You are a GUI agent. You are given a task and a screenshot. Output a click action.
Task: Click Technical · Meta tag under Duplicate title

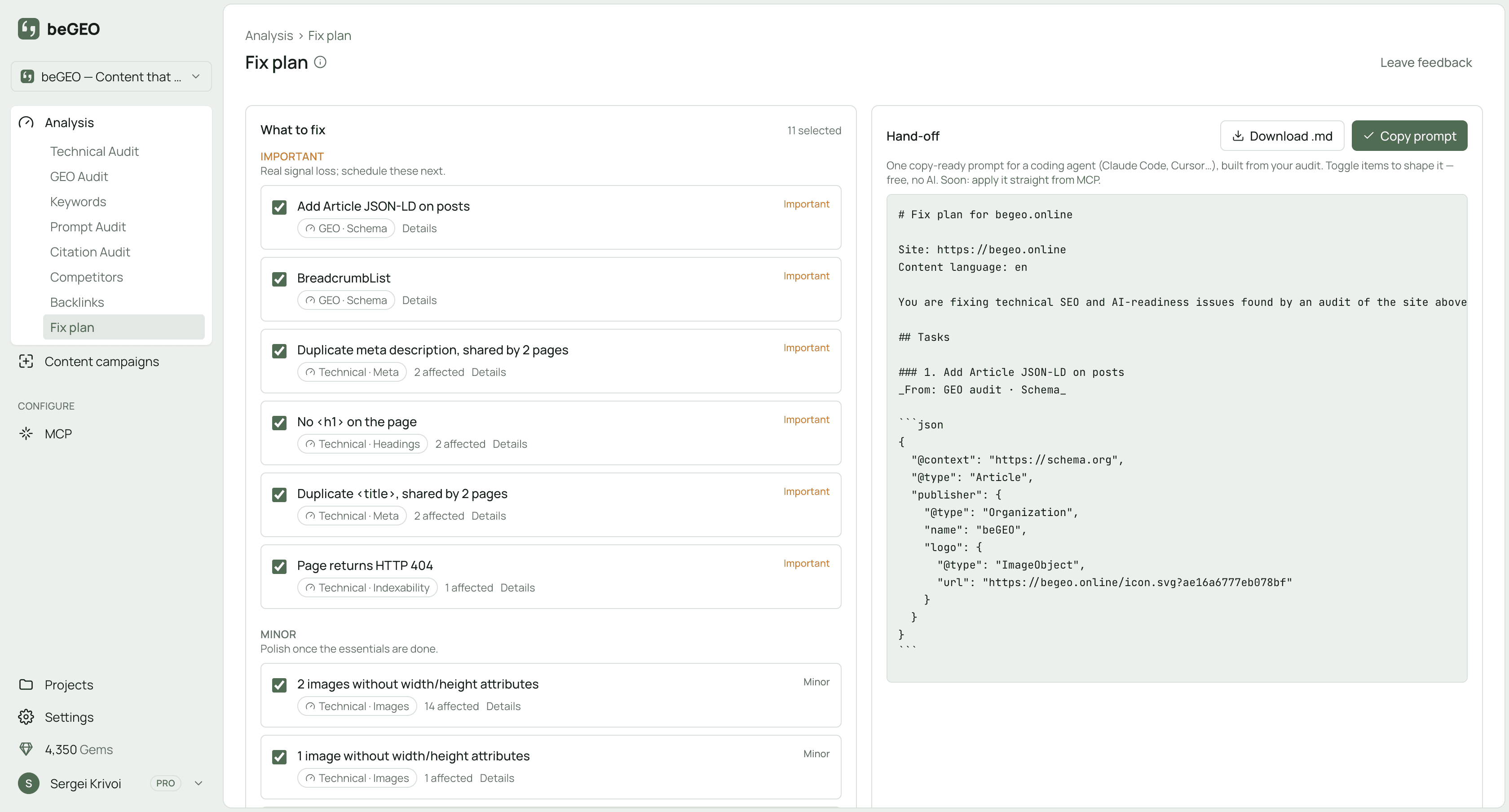point(352,516)
